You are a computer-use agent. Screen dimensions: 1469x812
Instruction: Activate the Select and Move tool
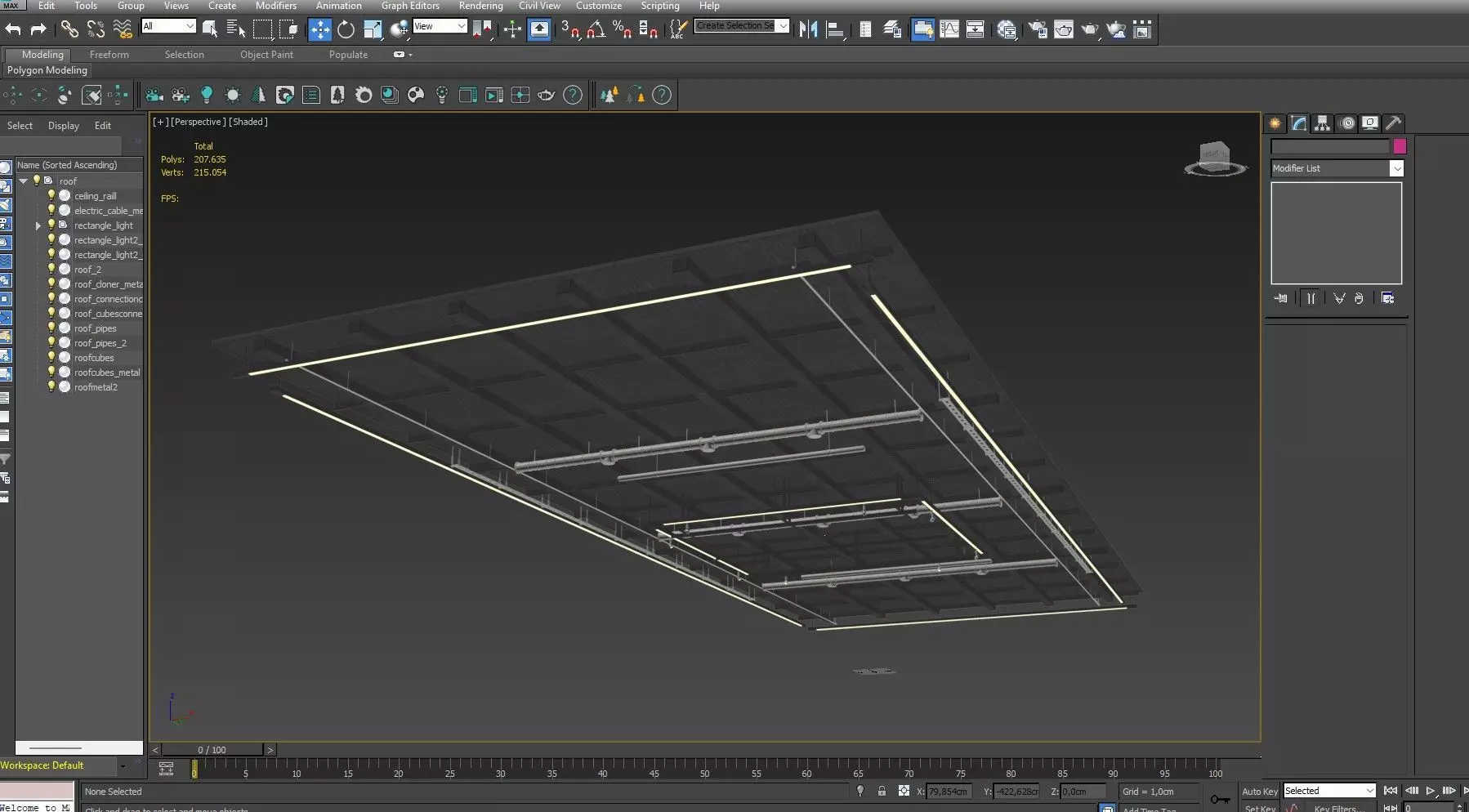point(319,29)
